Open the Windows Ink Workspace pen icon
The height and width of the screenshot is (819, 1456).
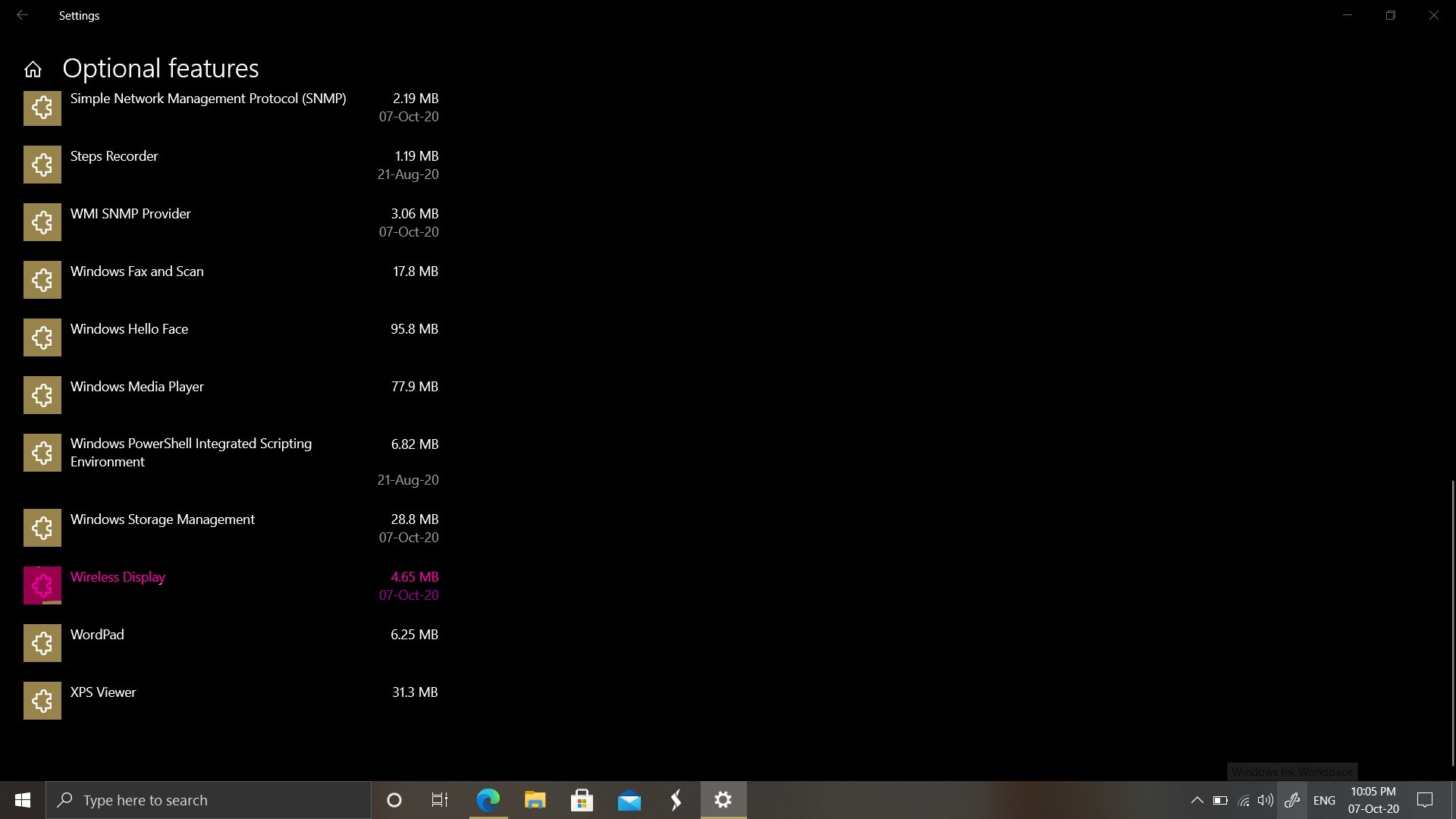1292,800
